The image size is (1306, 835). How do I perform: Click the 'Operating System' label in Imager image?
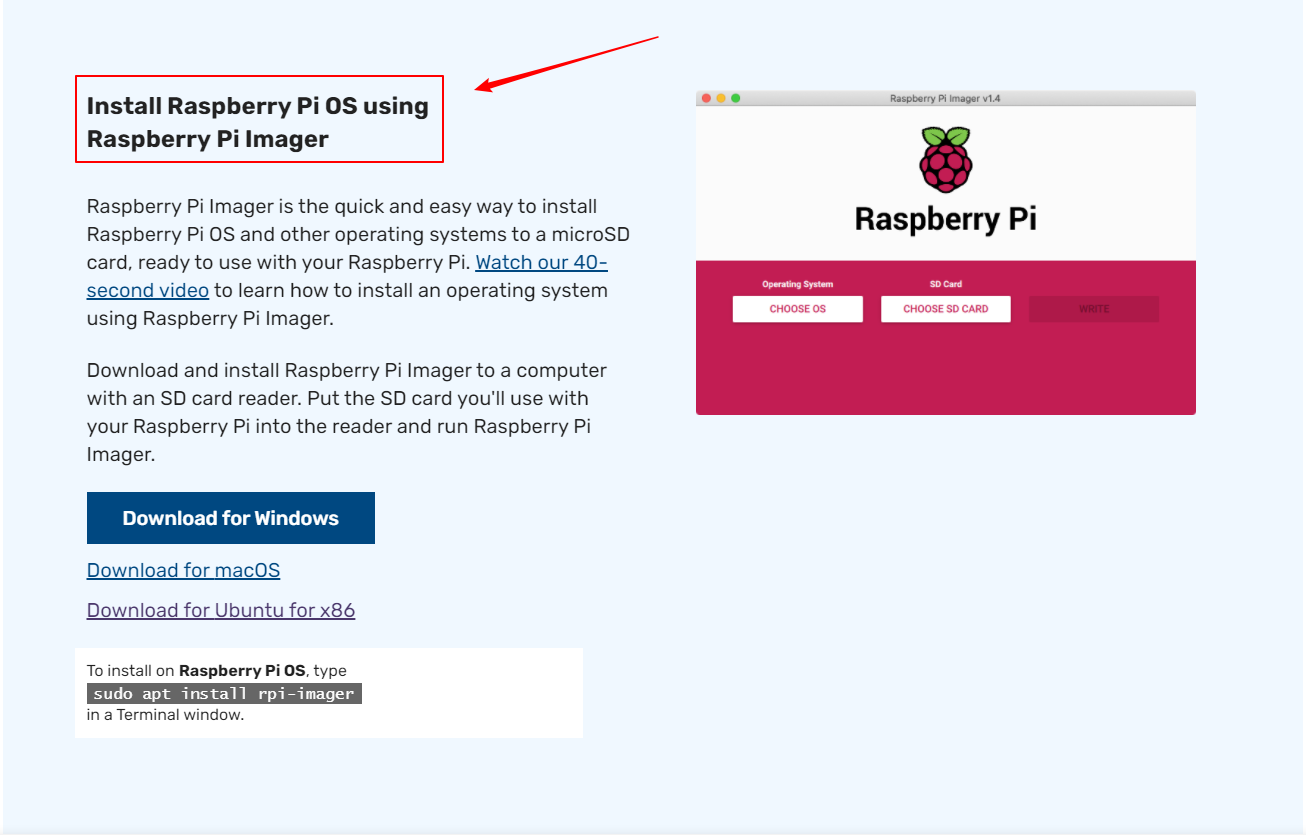pyautogui.click(x=798, y=284)
